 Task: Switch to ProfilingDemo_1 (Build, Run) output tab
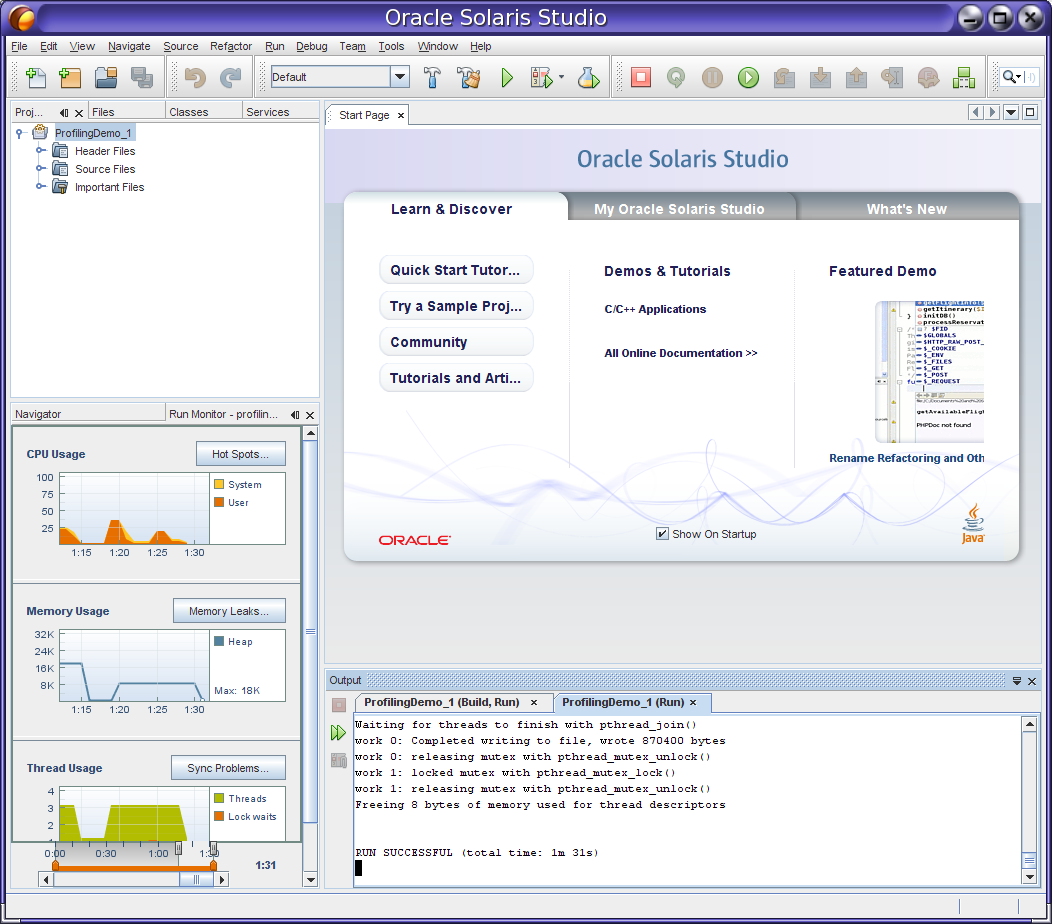[452, 703]
